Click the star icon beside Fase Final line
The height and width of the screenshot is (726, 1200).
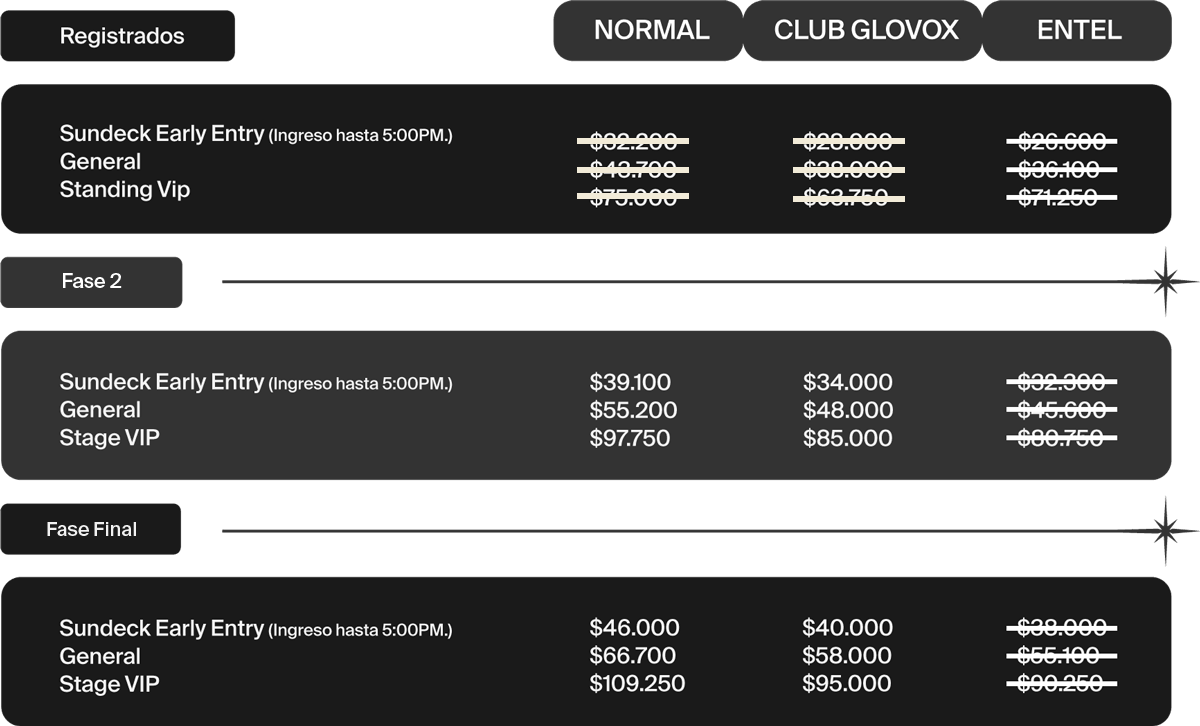click(1164, 531)
